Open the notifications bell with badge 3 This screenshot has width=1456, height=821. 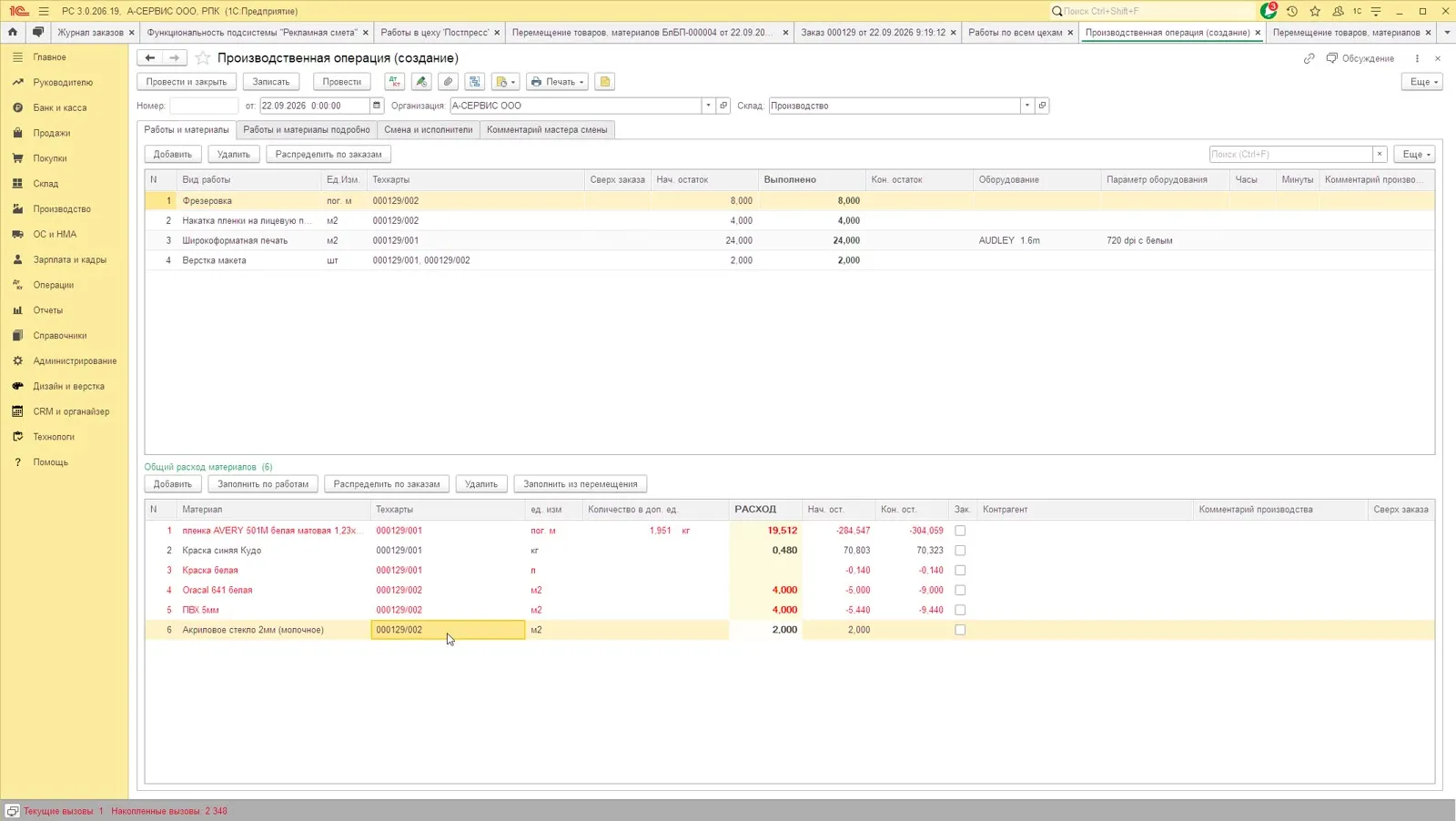point(1269,11)
